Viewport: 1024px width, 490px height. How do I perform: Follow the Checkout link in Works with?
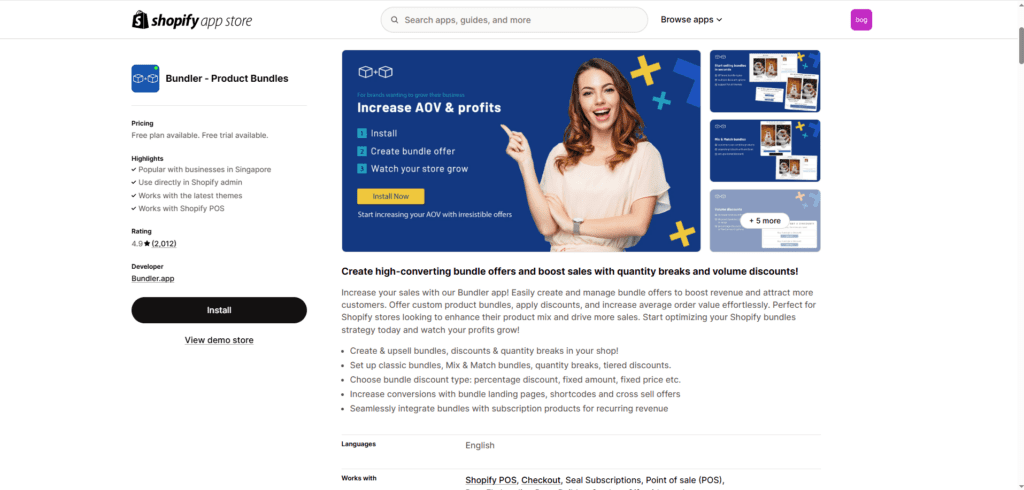click(x=541, y=479)
